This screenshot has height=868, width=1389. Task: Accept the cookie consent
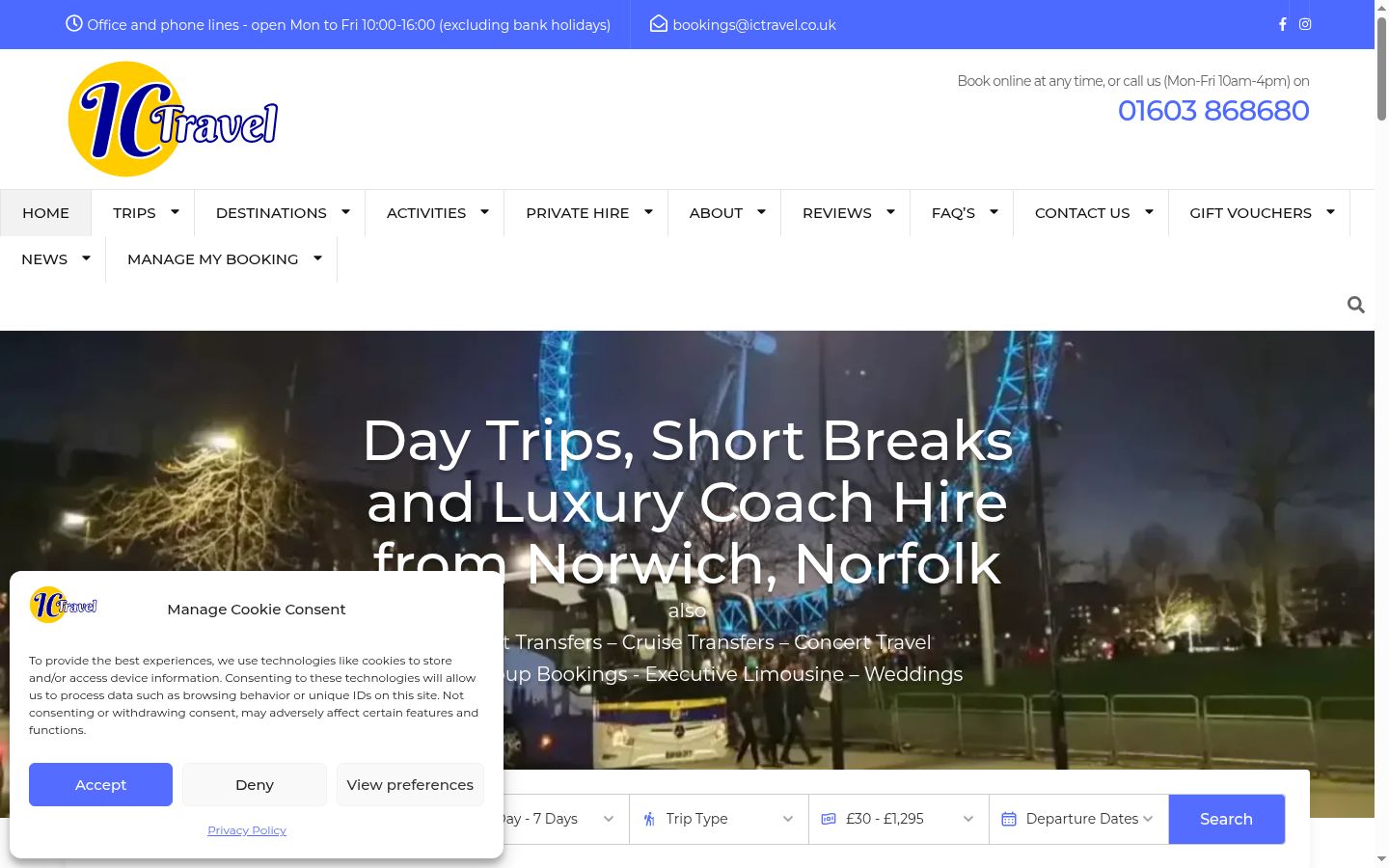(100, 785)
